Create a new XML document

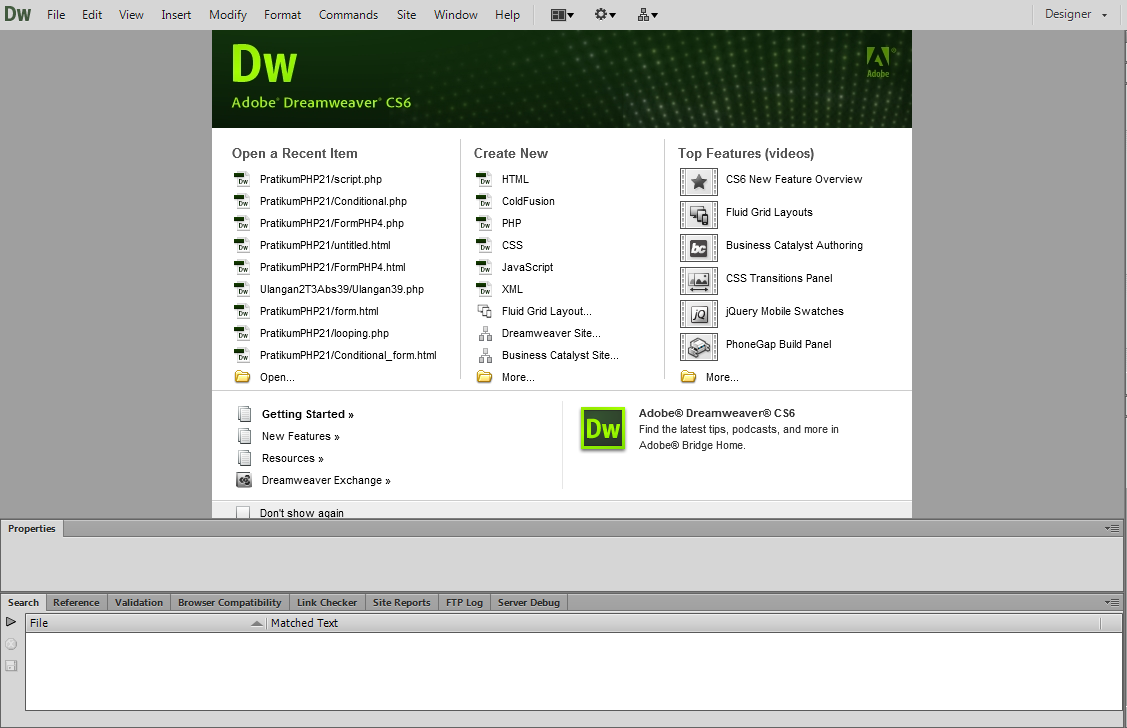click(x=512, y=289)
